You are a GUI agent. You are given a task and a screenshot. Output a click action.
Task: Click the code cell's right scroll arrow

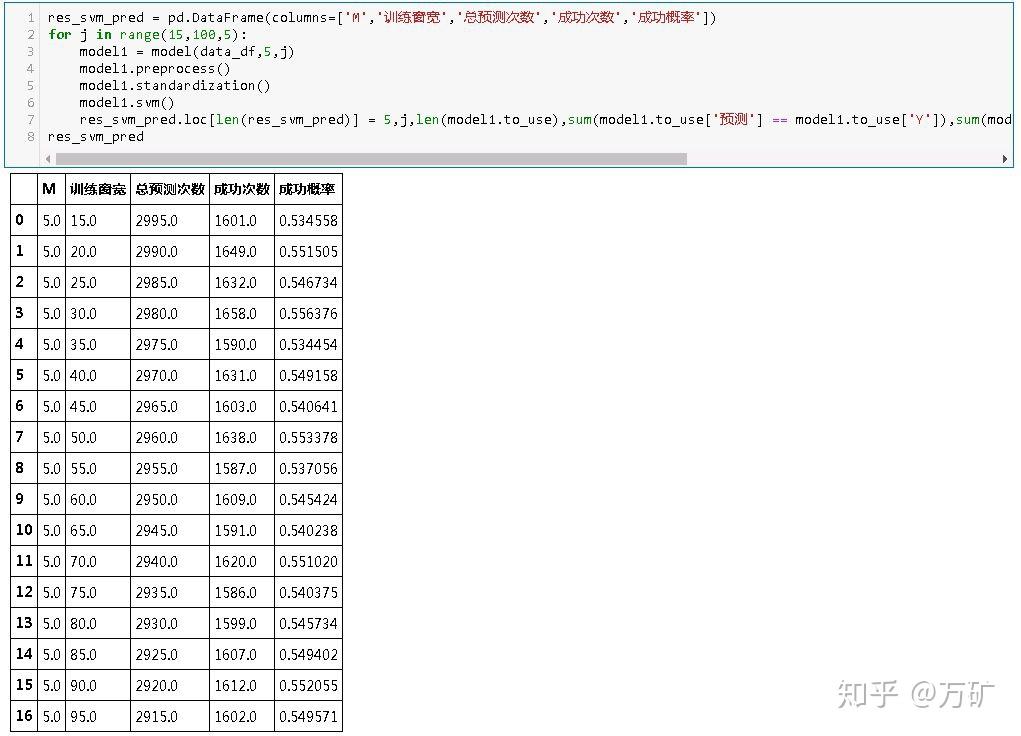click(x=1005, y=159)
